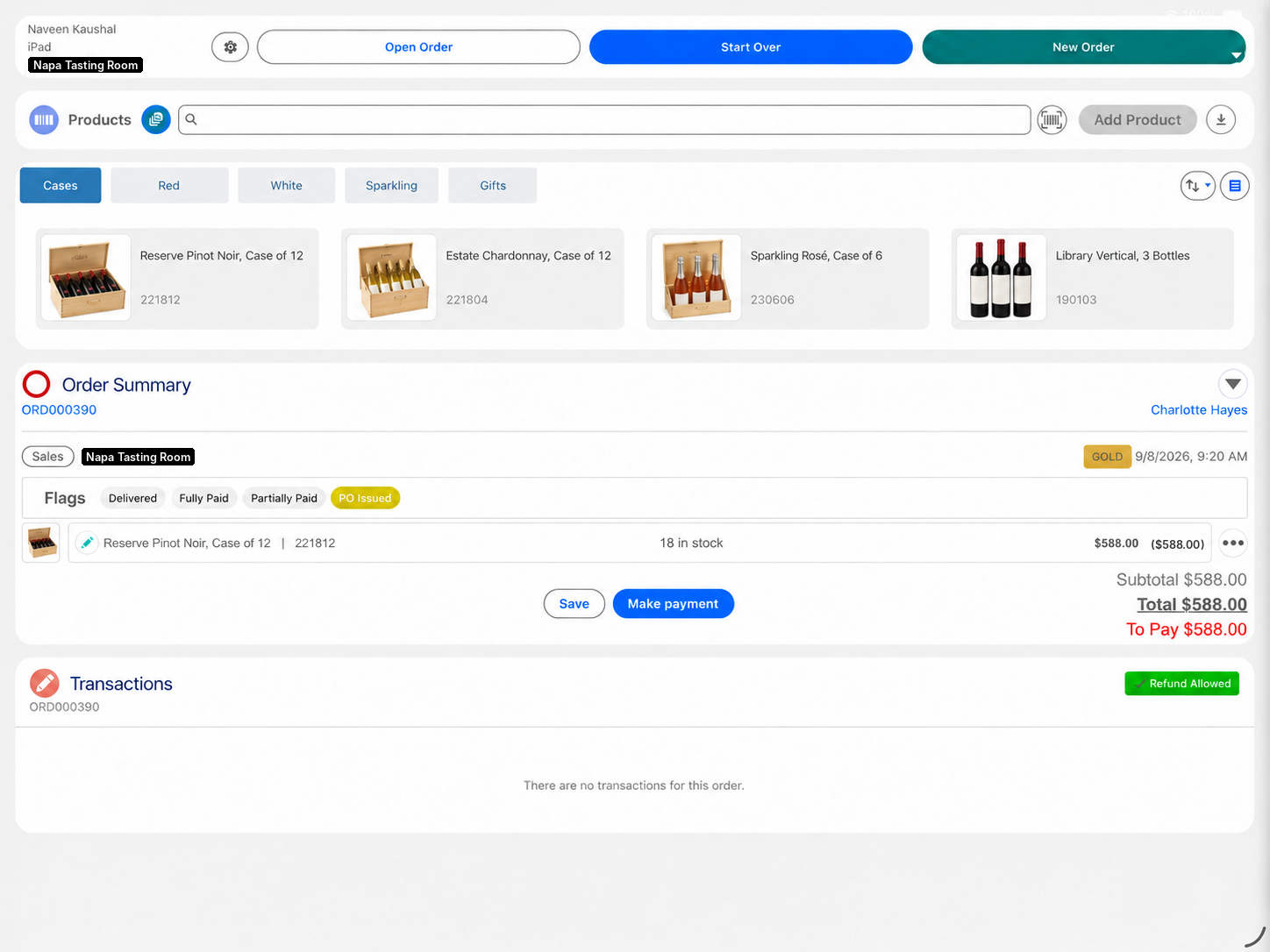
Task: Tap the barcode scanner icon
Action: [x=1052, y=120]
